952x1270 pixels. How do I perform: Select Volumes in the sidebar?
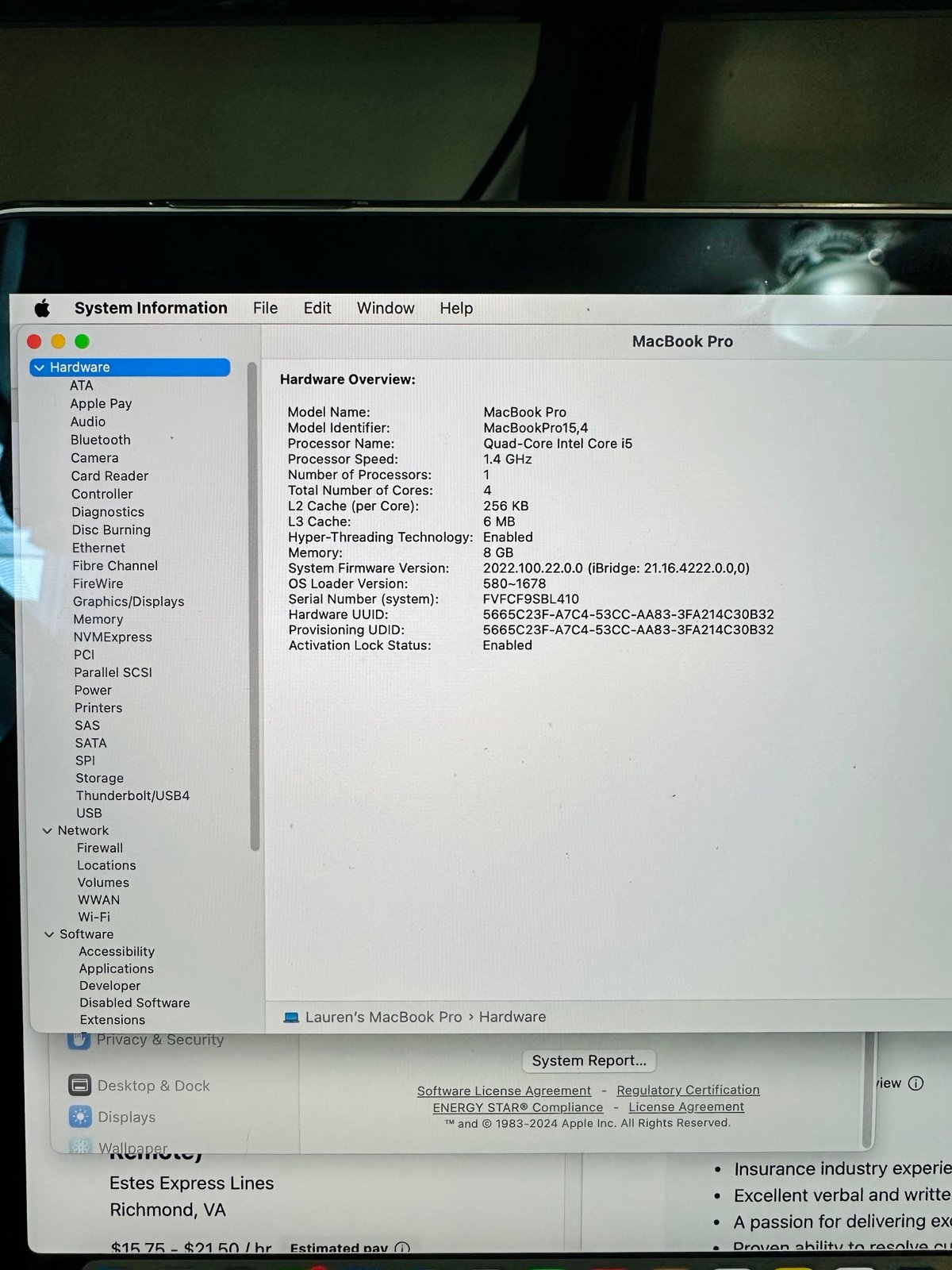[103, 883]
